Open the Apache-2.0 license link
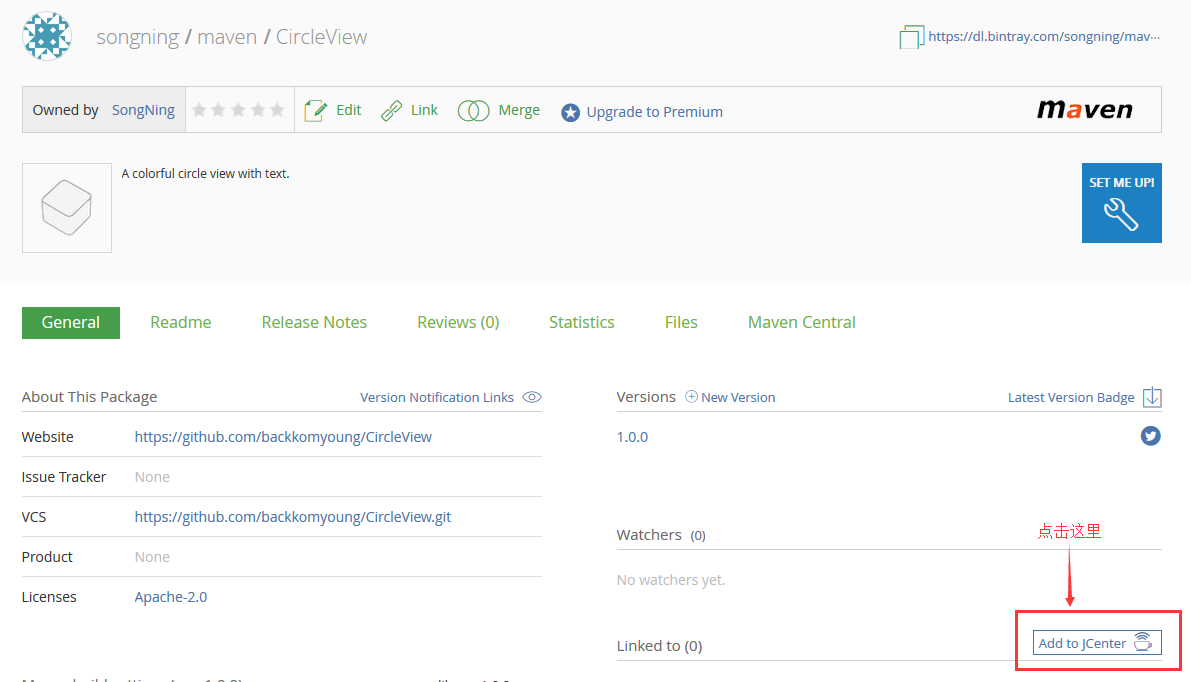 click(171, 597)
